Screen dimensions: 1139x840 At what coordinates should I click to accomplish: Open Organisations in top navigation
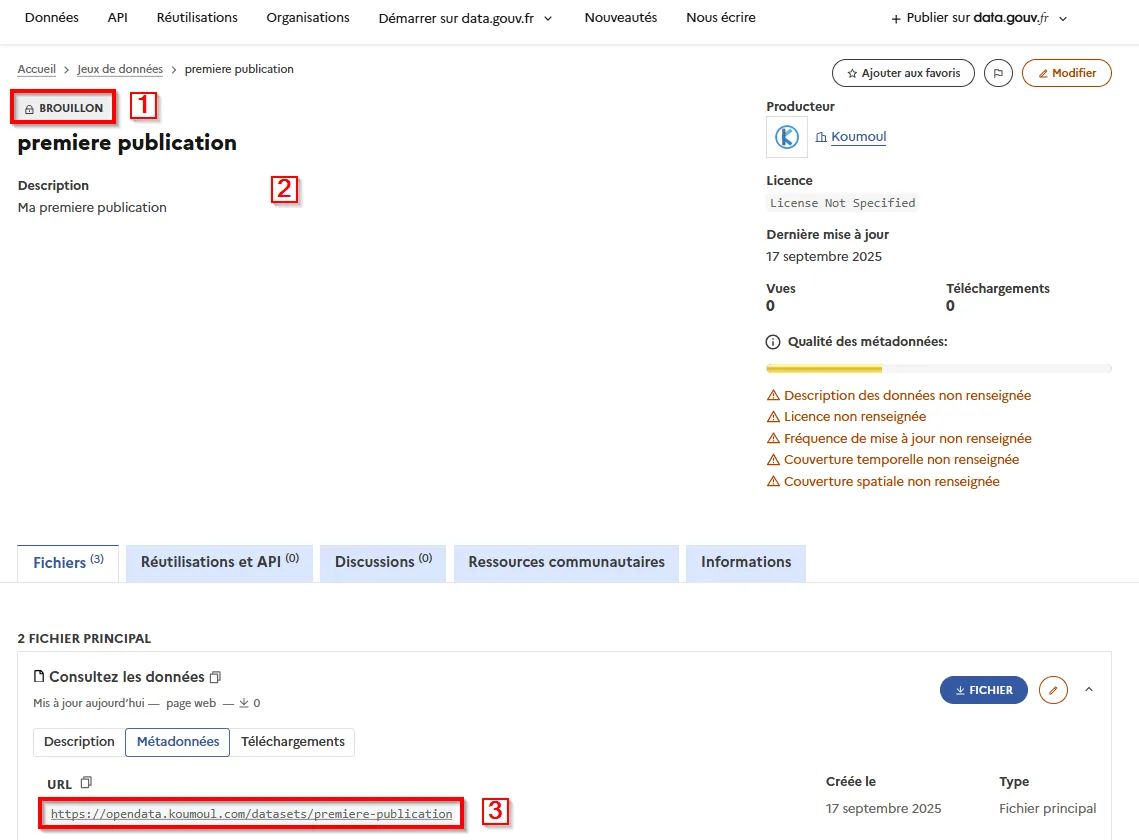(308, 17)
